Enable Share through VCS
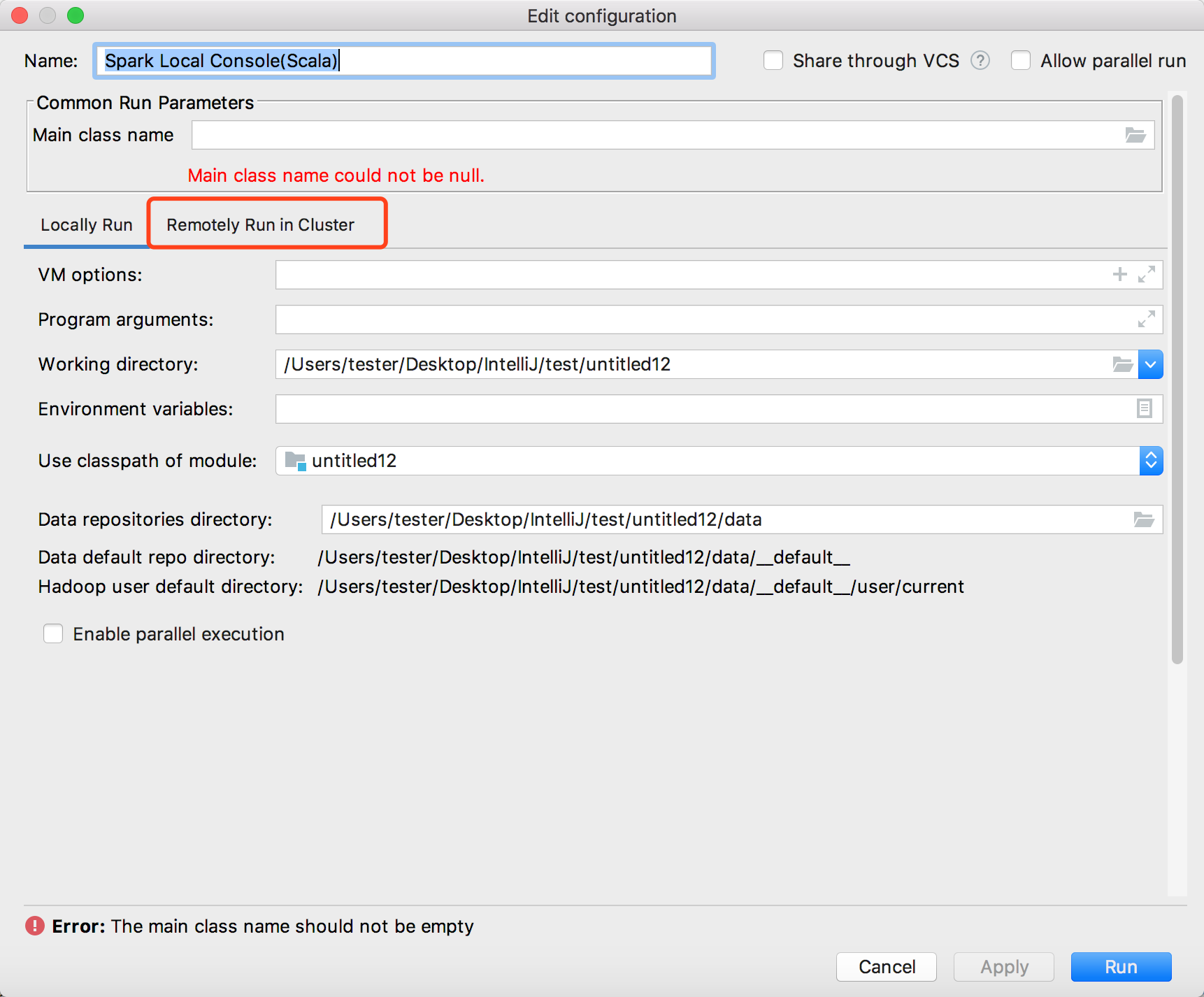 coord(773,61)
